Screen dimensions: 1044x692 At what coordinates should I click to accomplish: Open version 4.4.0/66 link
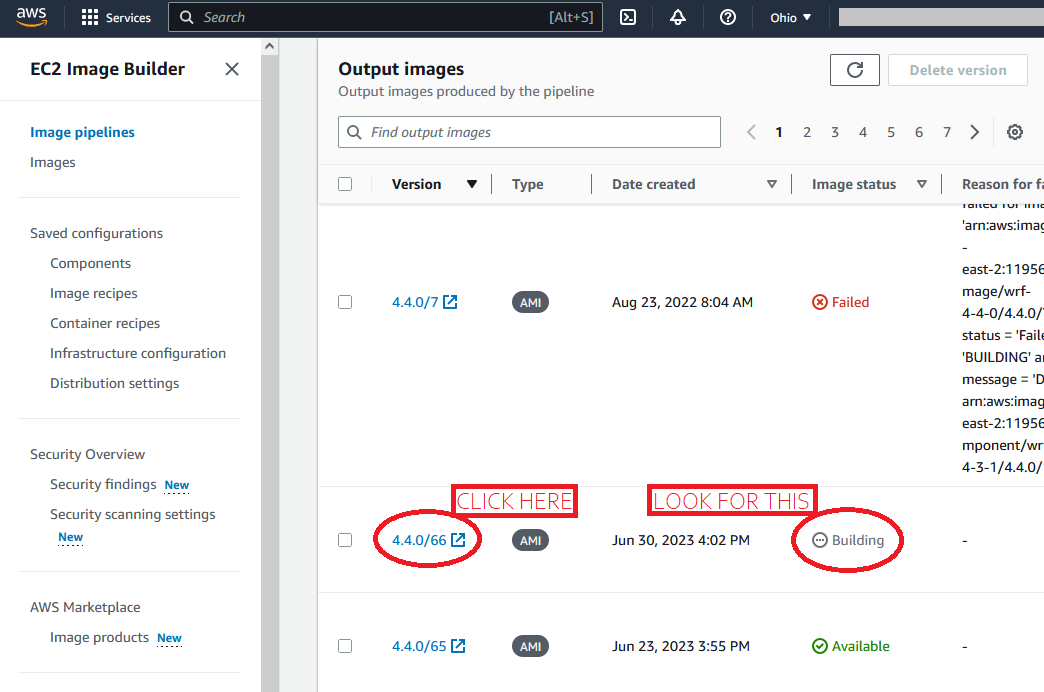click(419, 539)
